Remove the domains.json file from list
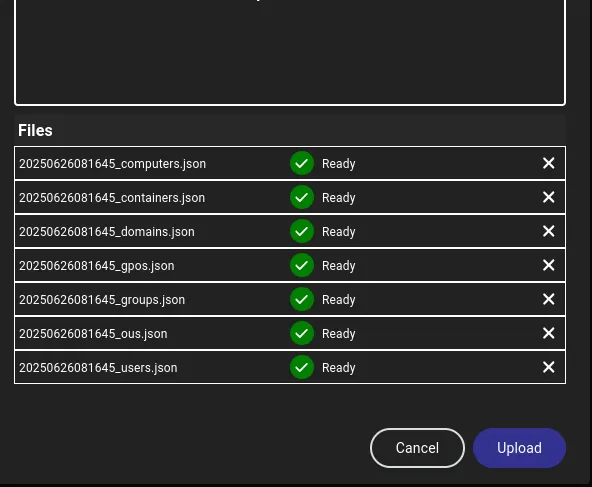592x487 pixels. 548,231
